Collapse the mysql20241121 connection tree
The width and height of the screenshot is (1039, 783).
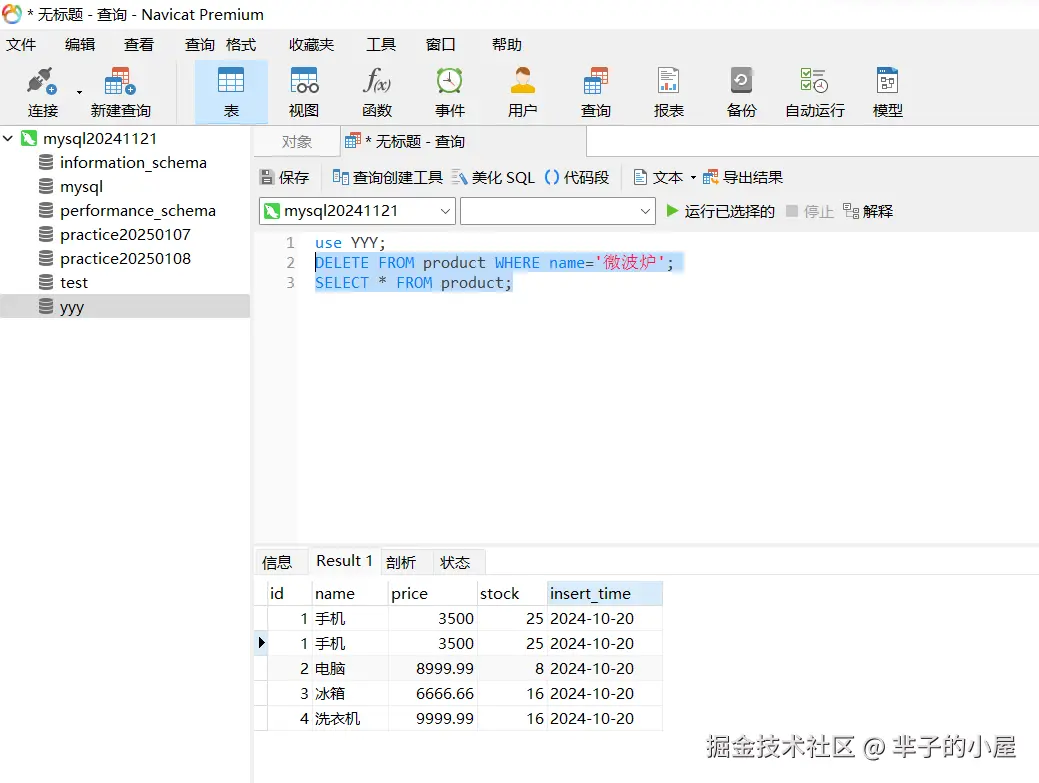point(8,138)
